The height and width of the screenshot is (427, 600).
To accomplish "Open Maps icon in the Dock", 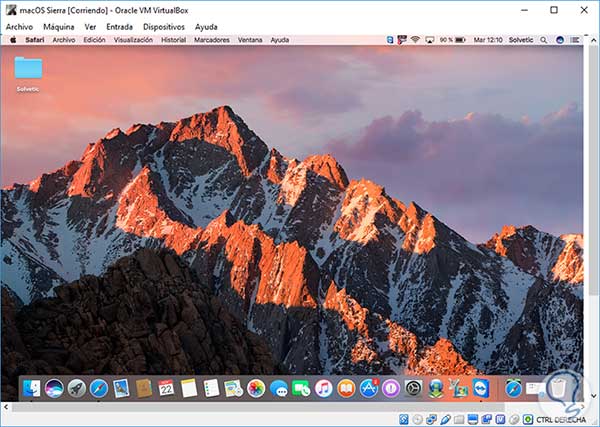I will point(233,389).
